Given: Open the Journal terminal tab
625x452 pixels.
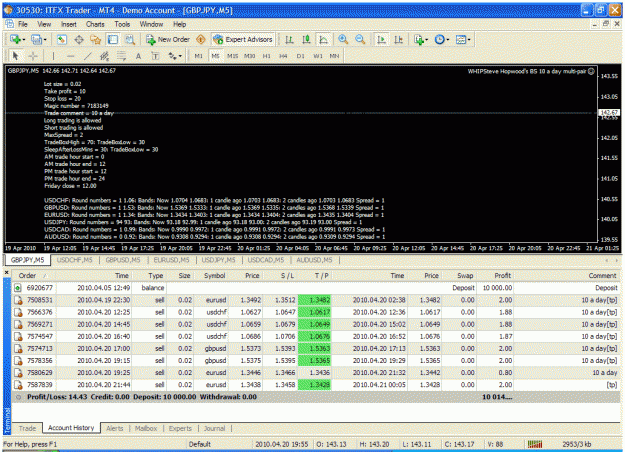Looking at the screenshot, I should (x=214, y=428).
